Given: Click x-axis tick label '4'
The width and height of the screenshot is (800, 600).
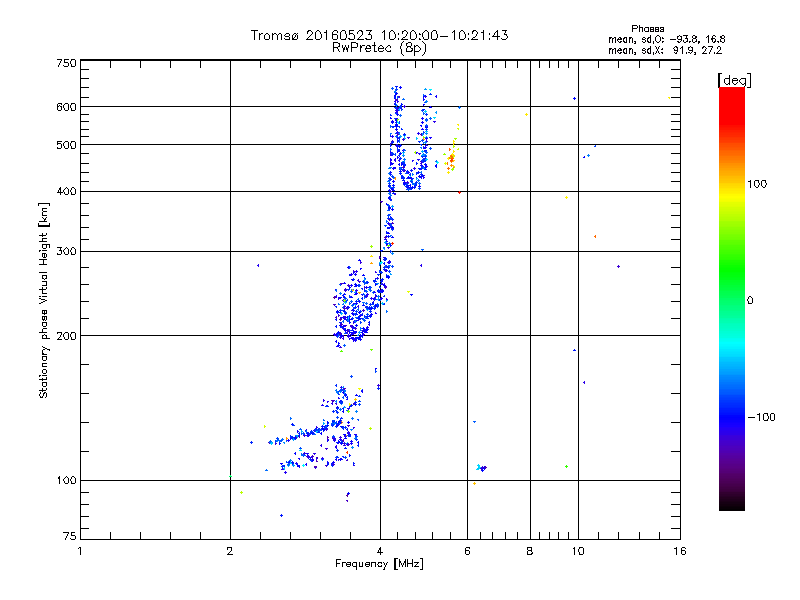Looking at the screenshot, I should click(380, 551).
